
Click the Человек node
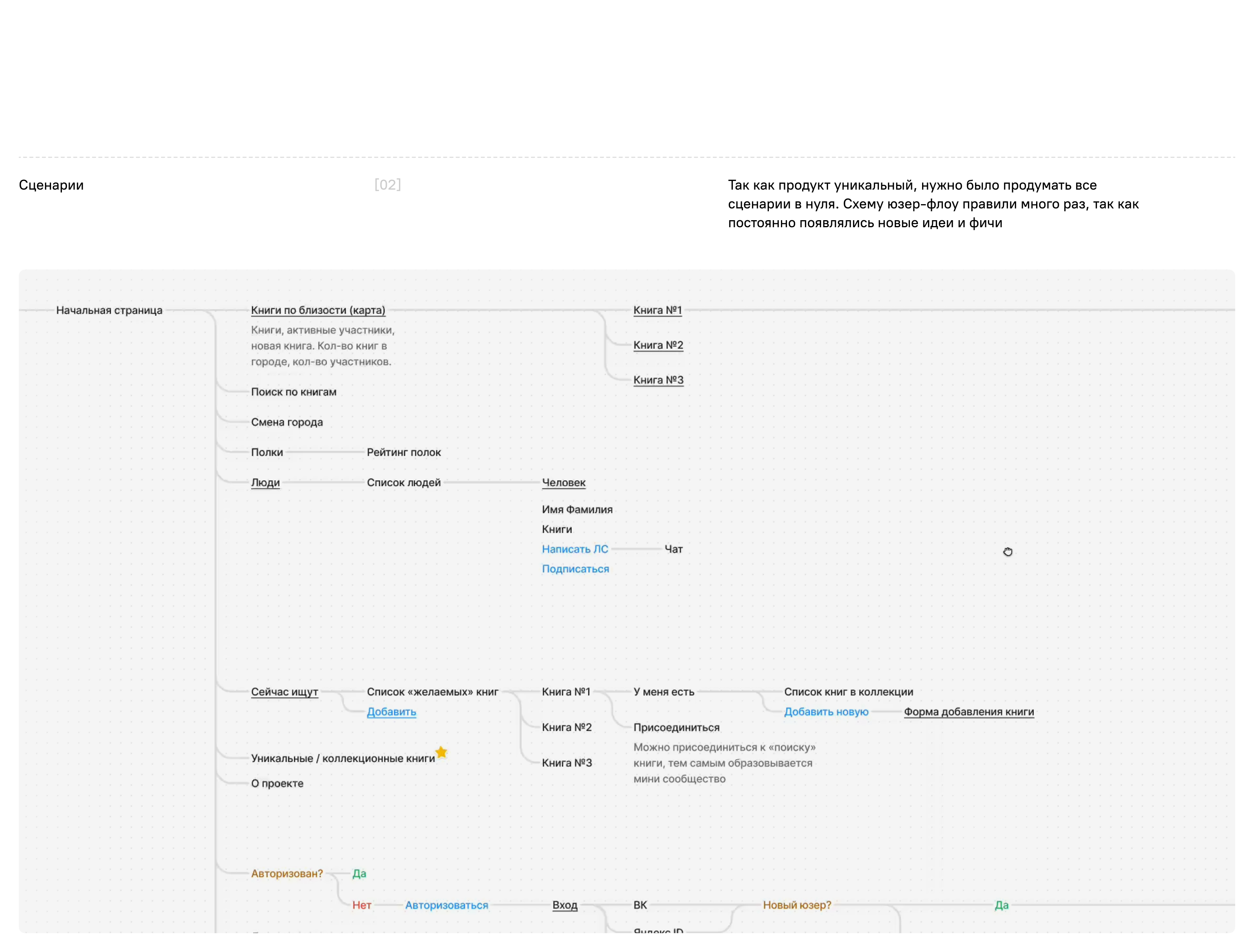tap(564, 482)
